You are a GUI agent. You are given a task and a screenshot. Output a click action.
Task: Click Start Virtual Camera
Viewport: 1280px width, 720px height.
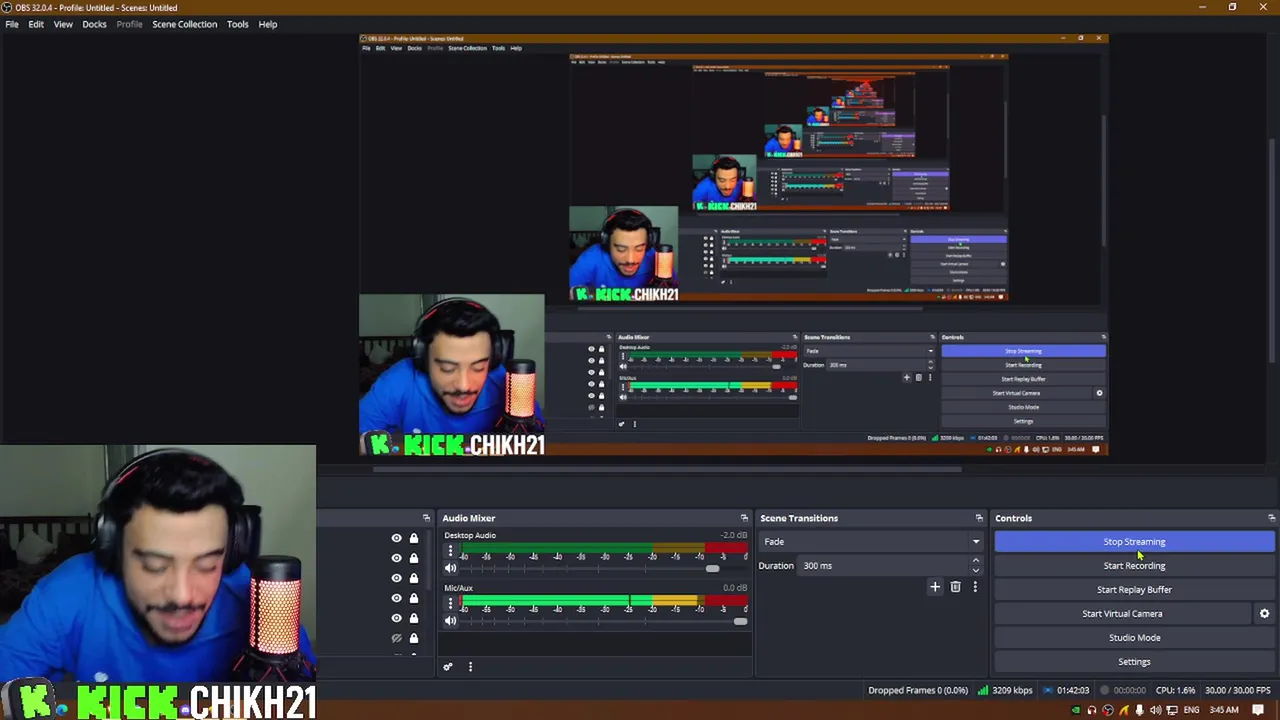[x=1122, y=614]
